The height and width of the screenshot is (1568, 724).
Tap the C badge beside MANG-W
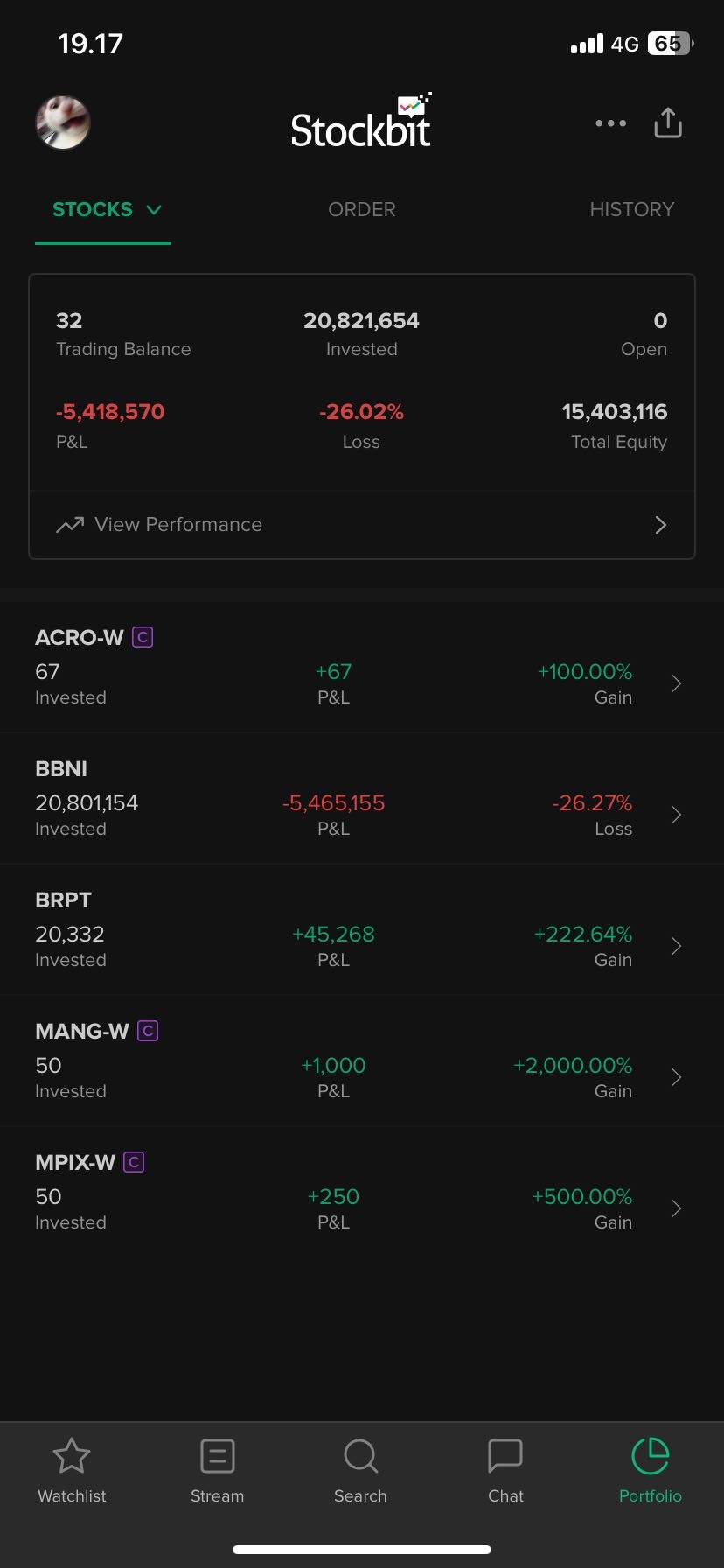[148, 1031]
